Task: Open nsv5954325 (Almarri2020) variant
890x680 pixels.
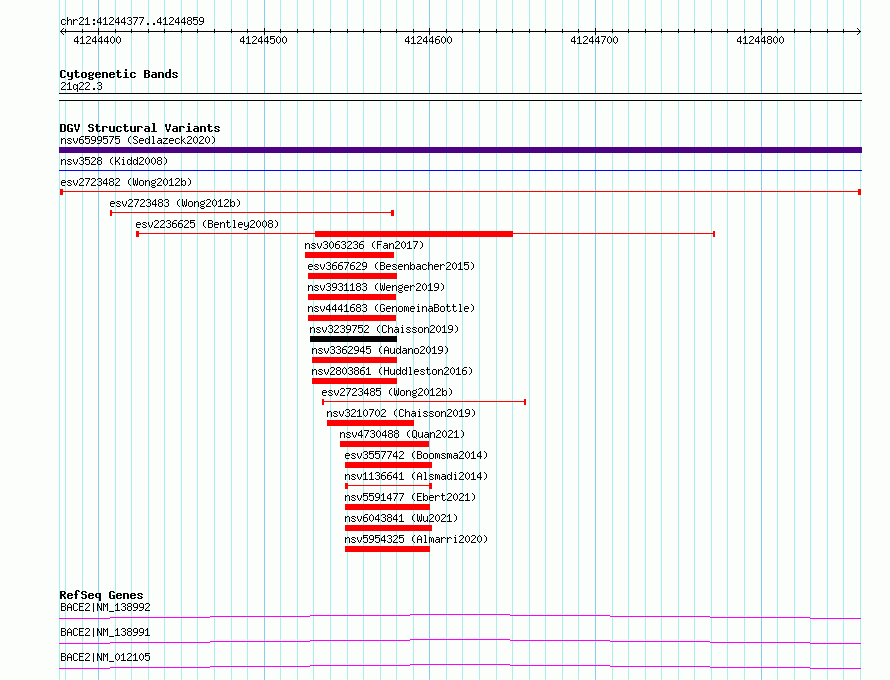Action: click(416, 539)
